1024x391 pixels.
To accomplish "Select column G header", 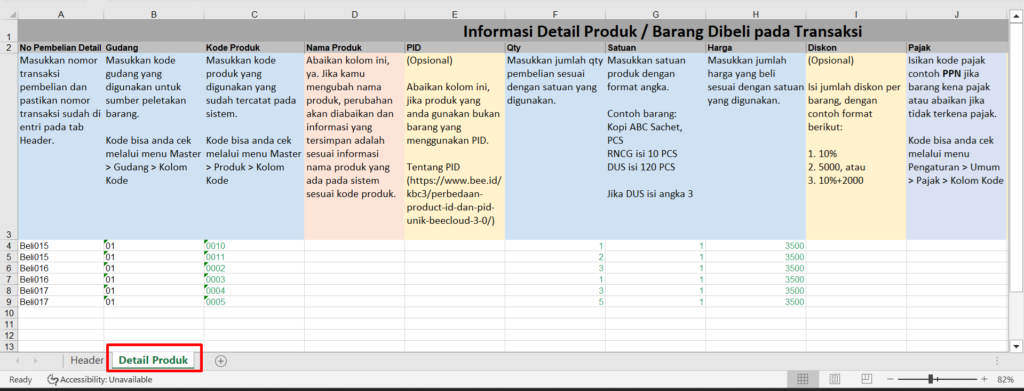I will pyautogui.click(x=655, y=14).
